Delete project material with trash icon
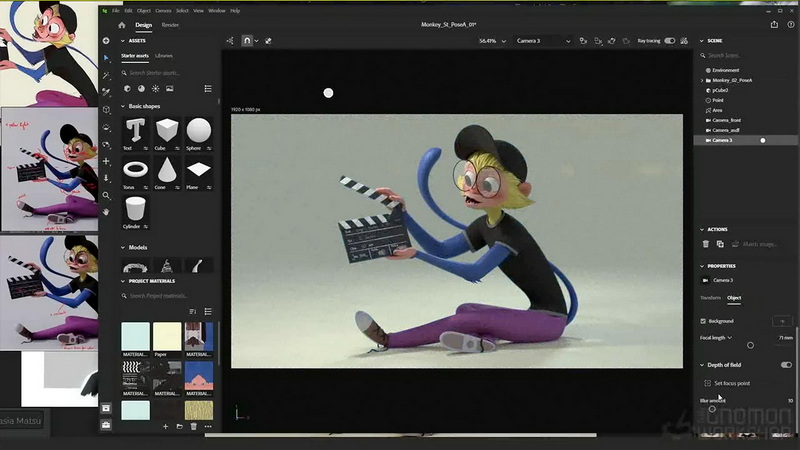800x450 pixels. coord(194,427)
